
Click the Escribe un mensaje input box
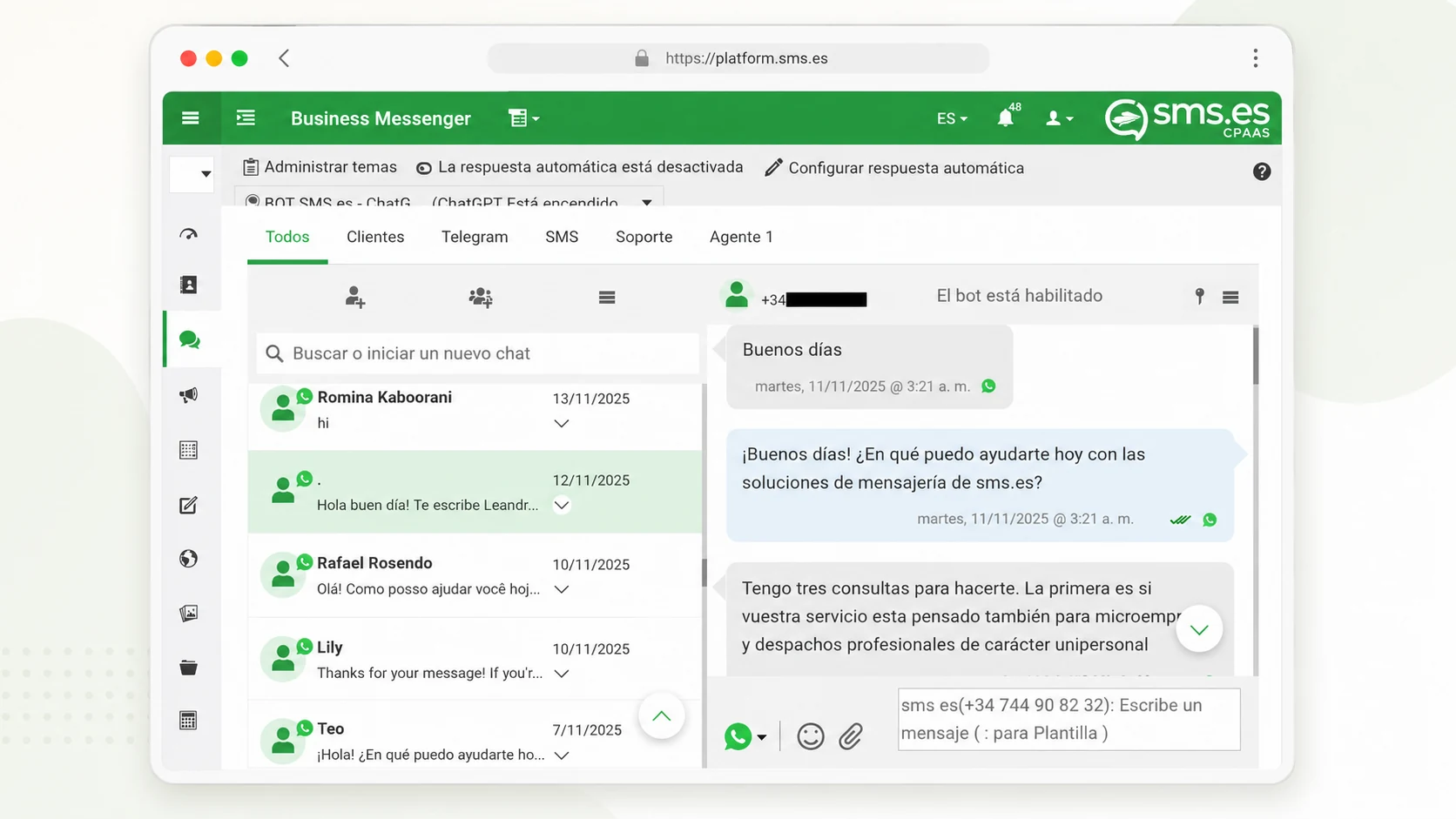pos(1069,719)
